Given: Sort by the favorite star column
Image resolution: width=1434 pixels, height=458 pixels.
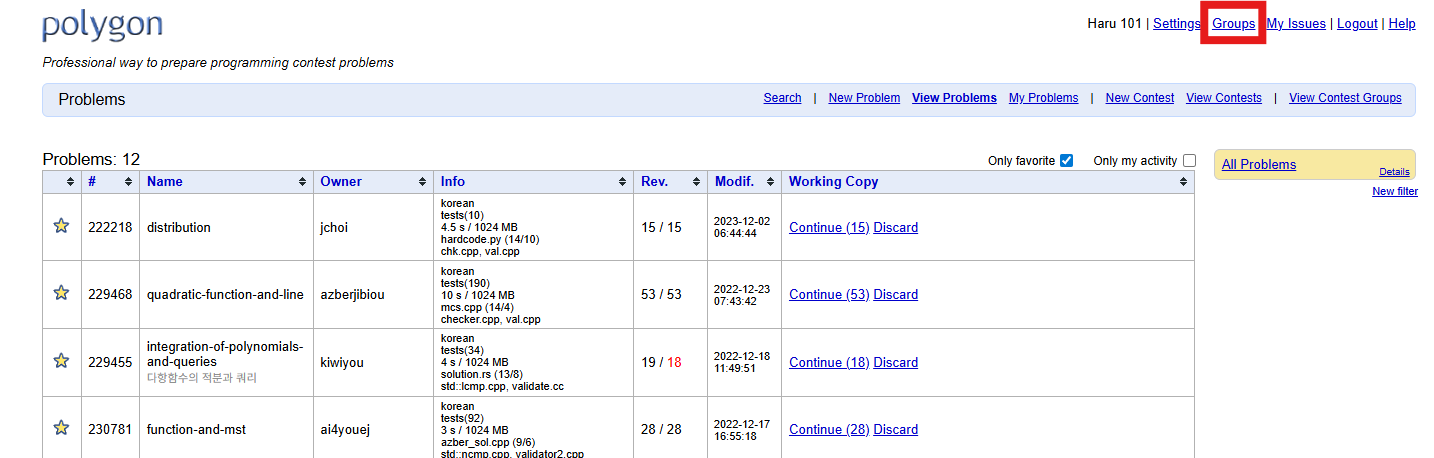Looking at the screenshot, I should [x=70, y=182].
